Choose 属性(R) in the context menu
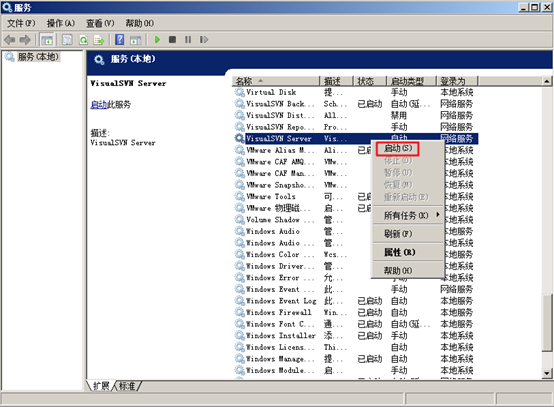This screenshot has width=554, height=407. click(x=408, y=252)
